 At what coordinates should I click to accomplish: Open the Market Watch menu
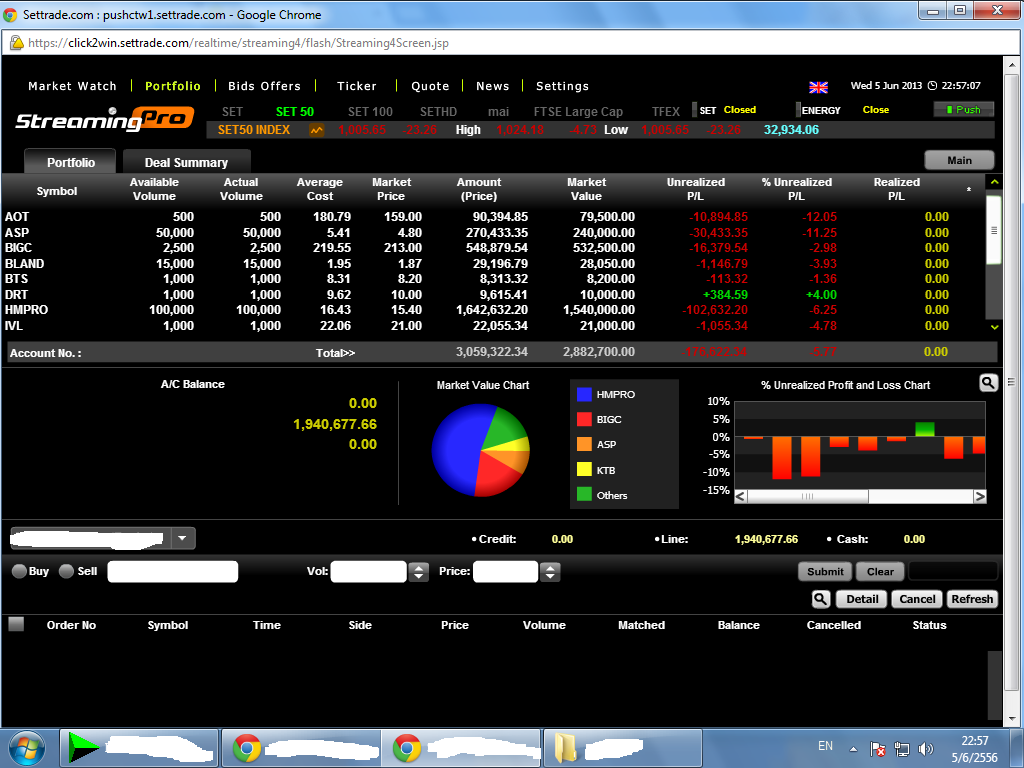72,86
